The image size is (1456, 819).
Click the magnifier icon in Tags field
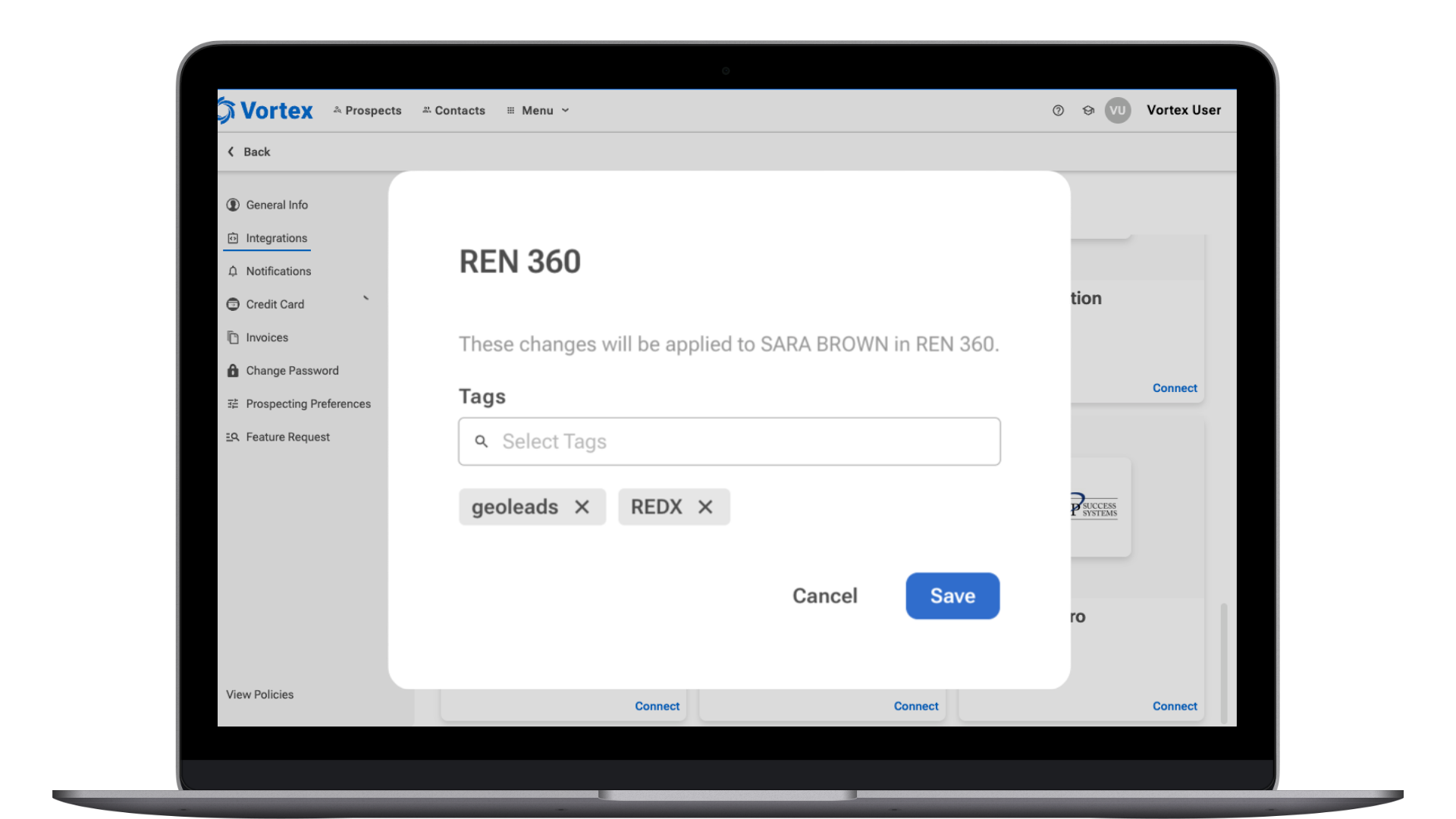(x=481, y=441)
